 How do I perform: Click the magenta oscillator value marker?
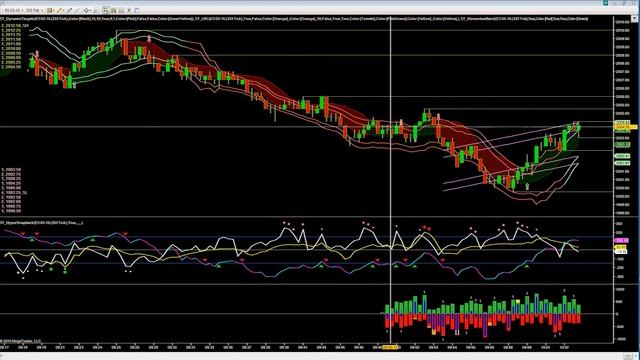tap(621, 241)
